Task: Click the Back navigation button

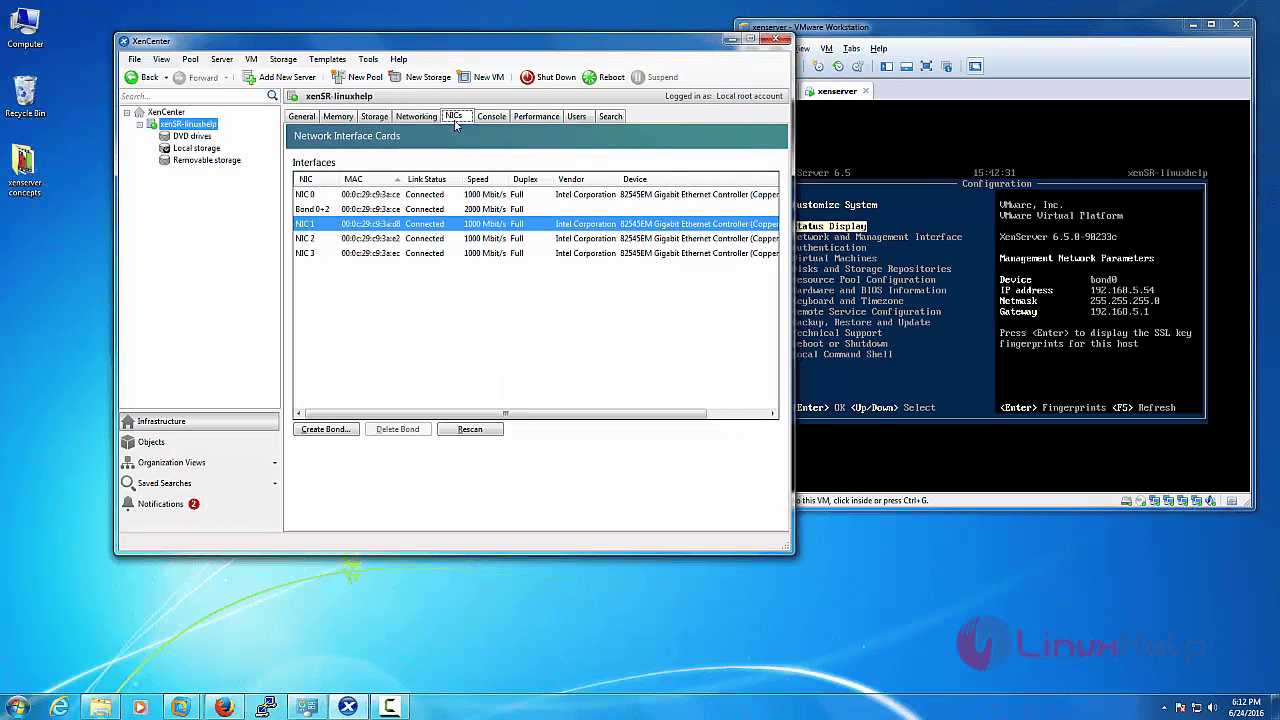Action: point(142,77)
